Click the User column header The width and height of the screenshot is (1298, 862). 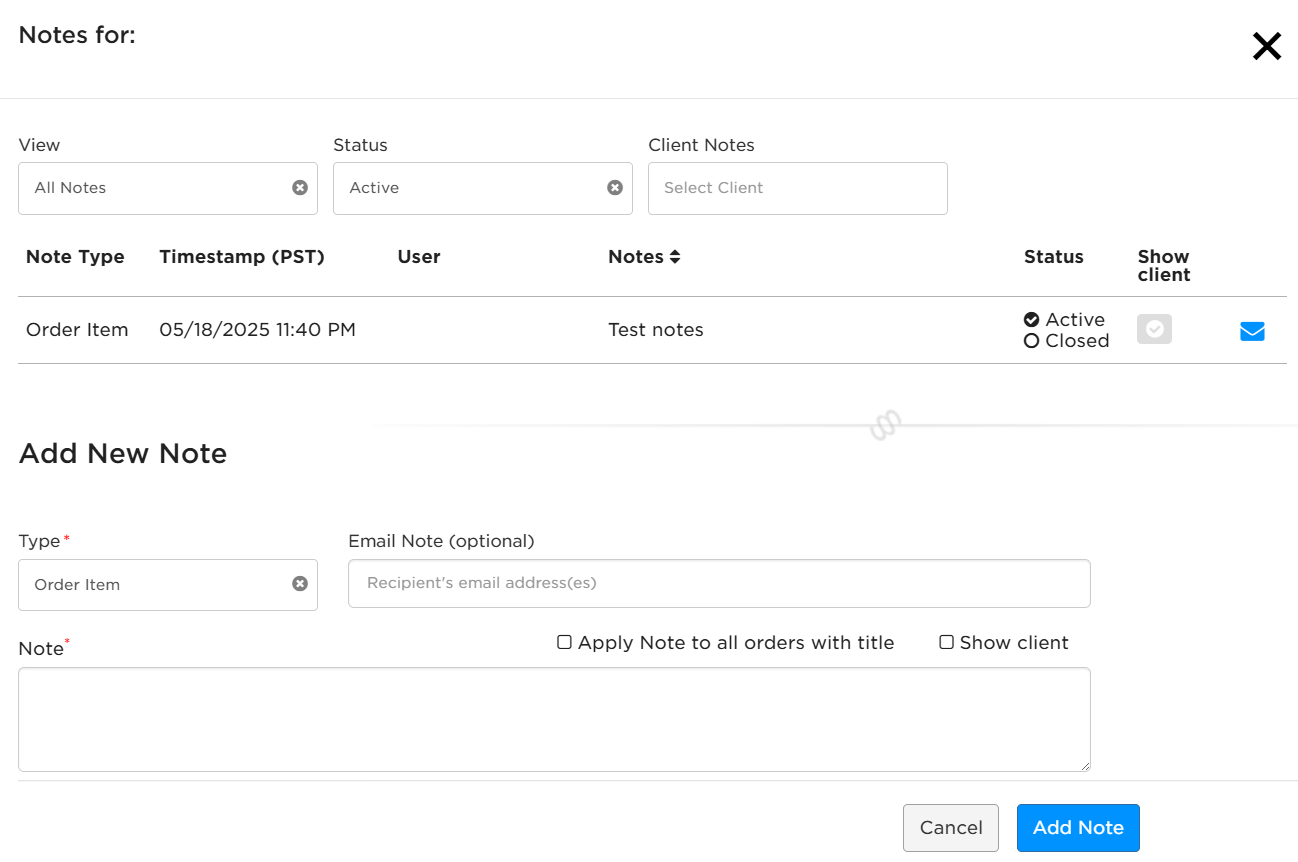419,257
